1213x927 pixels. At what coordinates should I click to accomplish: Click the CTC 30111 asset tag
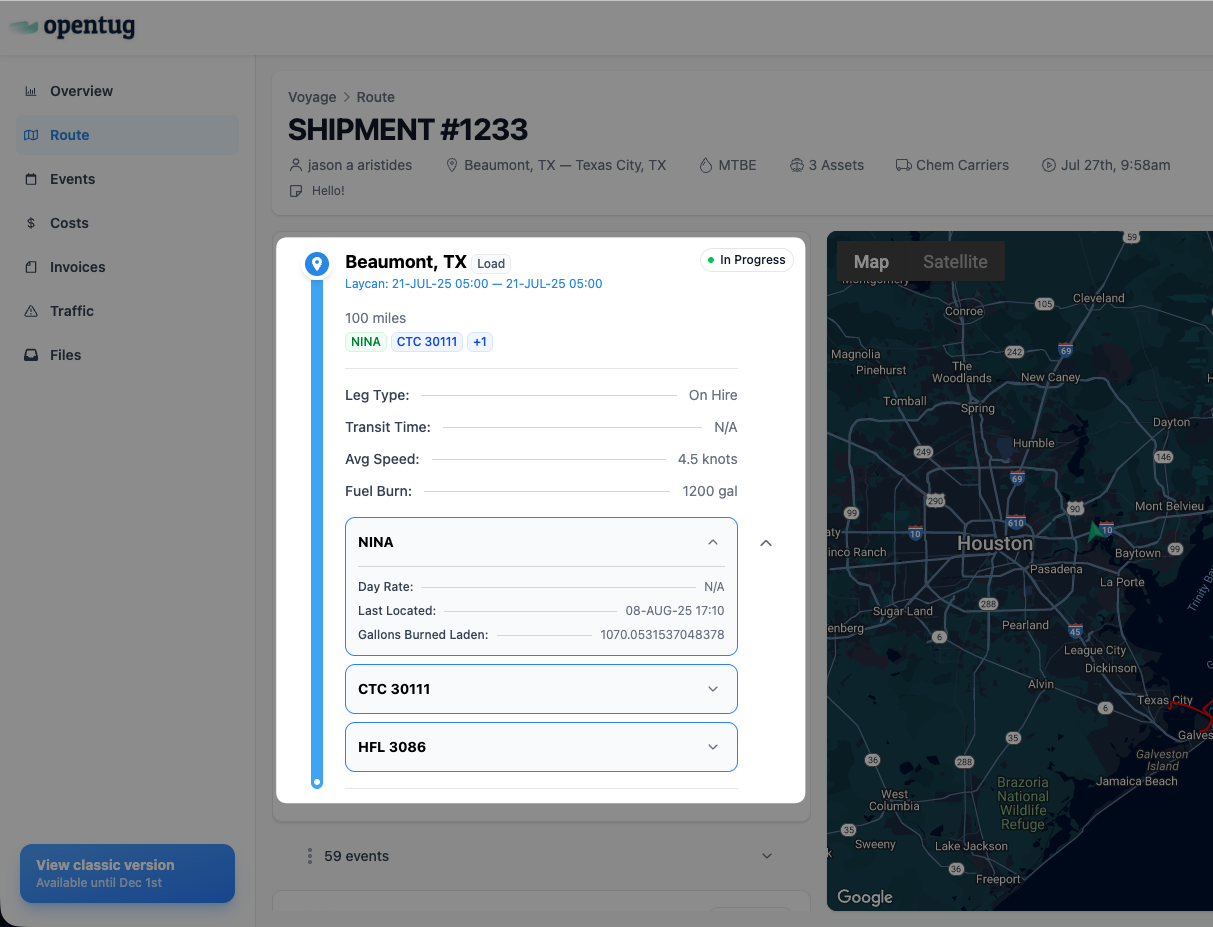tap(427, 342)
